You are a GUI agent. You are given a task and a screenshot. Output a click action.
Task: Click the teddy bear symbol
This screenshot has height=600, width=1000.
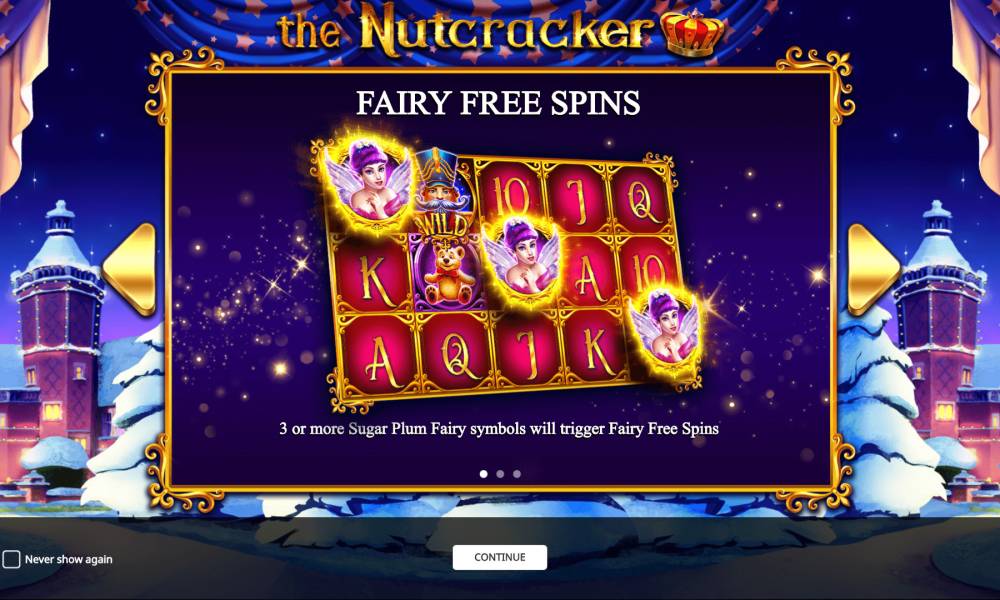pos(446,272)
